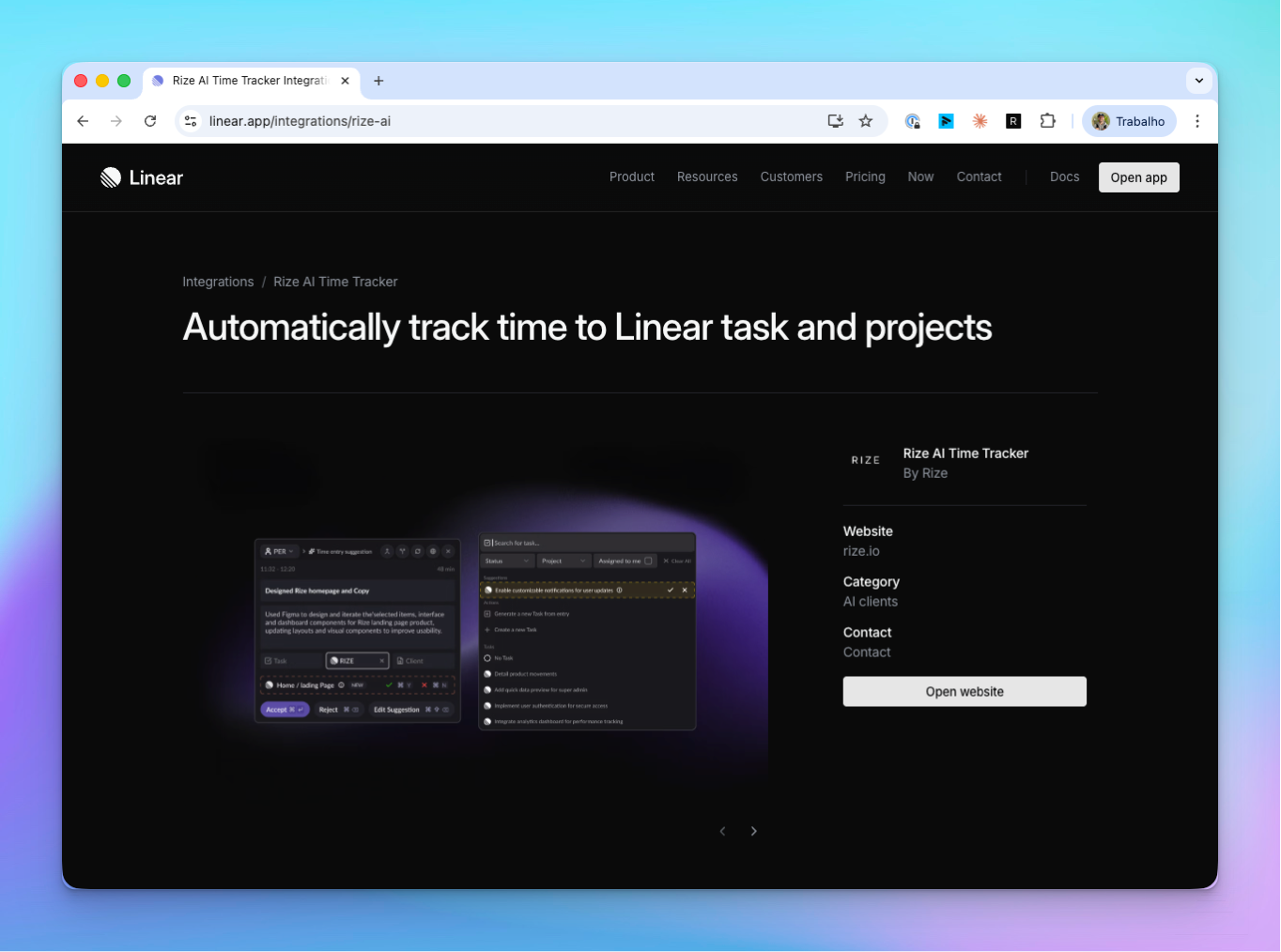The width and height of the screenshot is (1281, 952).
Task: Follow the rize.io website link
Action: tap(861, 551)
